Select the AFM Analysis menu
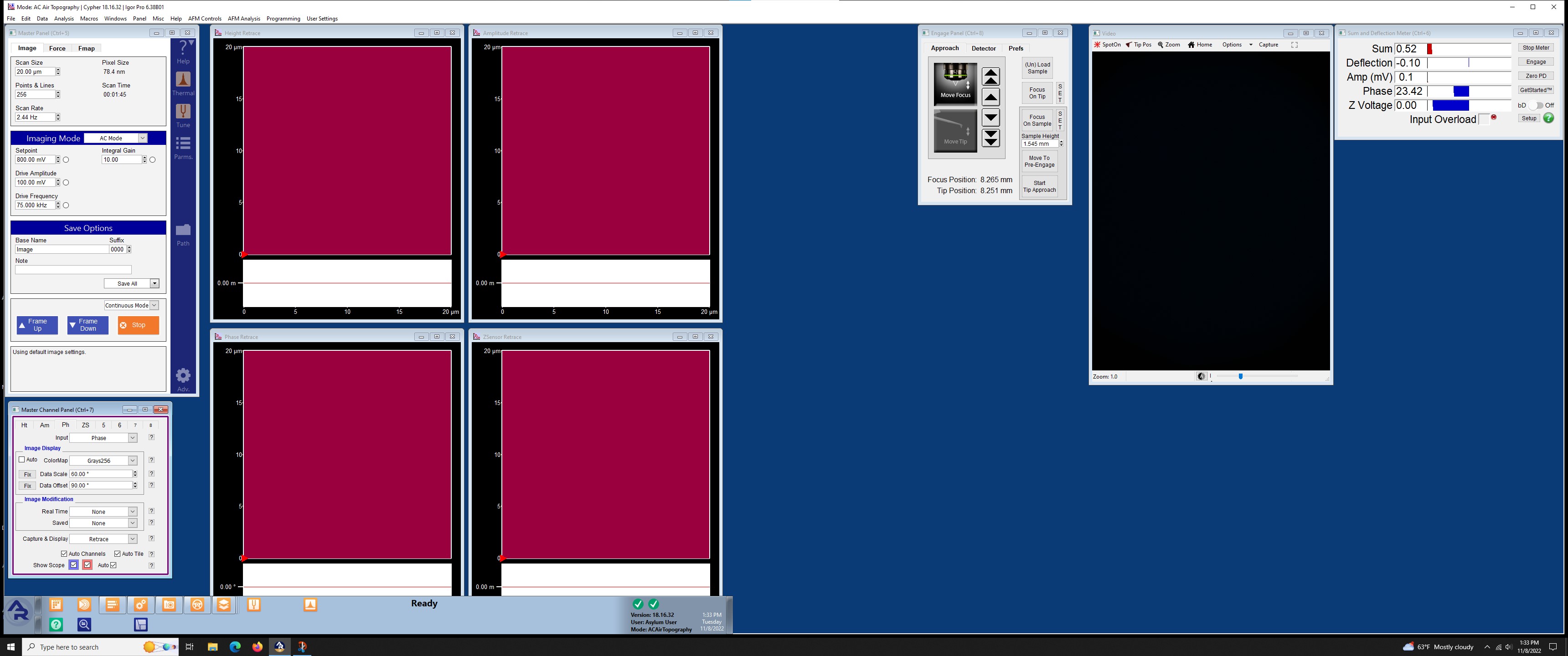The image size is (1568, 656). click(x=243, y=18)
